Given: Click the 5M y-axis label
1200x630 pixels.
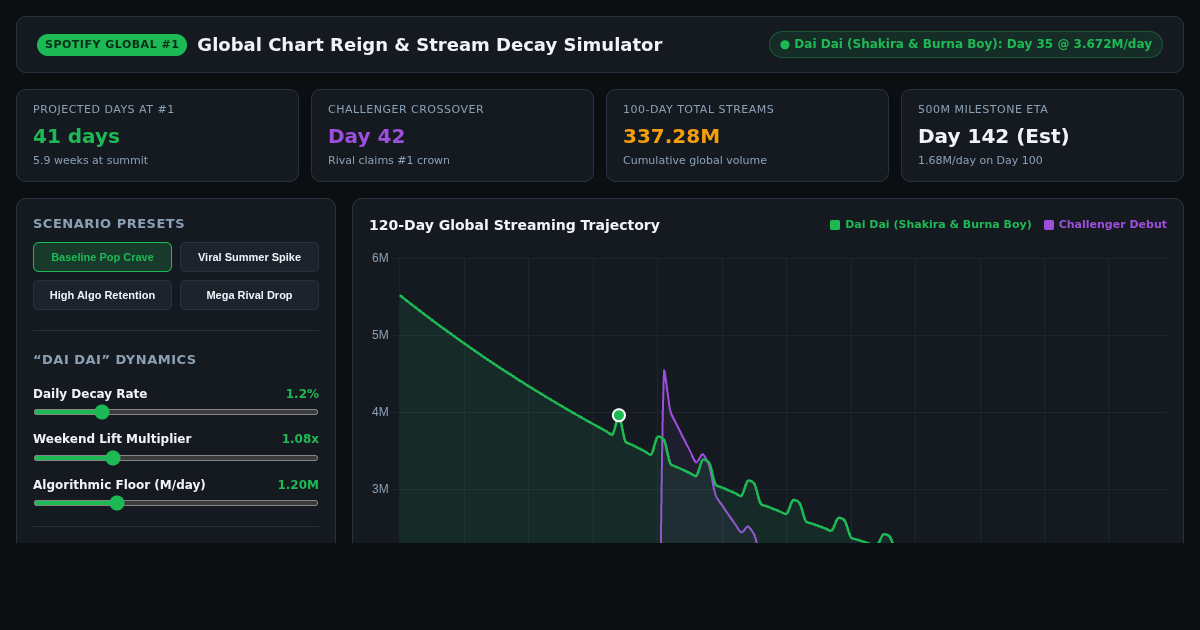Looking at the screenshot, I should [380, 335].
